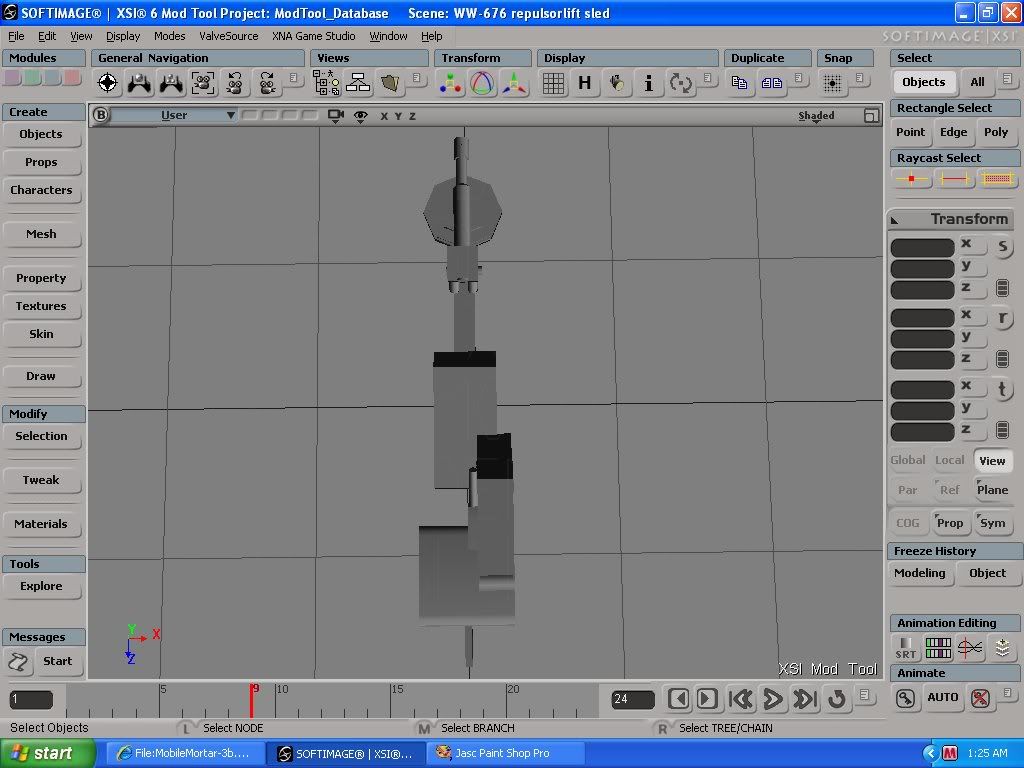Screen dimensions: 1024x768
Task: Toggle the Sym symmetry option
Action: click(992, 522)
